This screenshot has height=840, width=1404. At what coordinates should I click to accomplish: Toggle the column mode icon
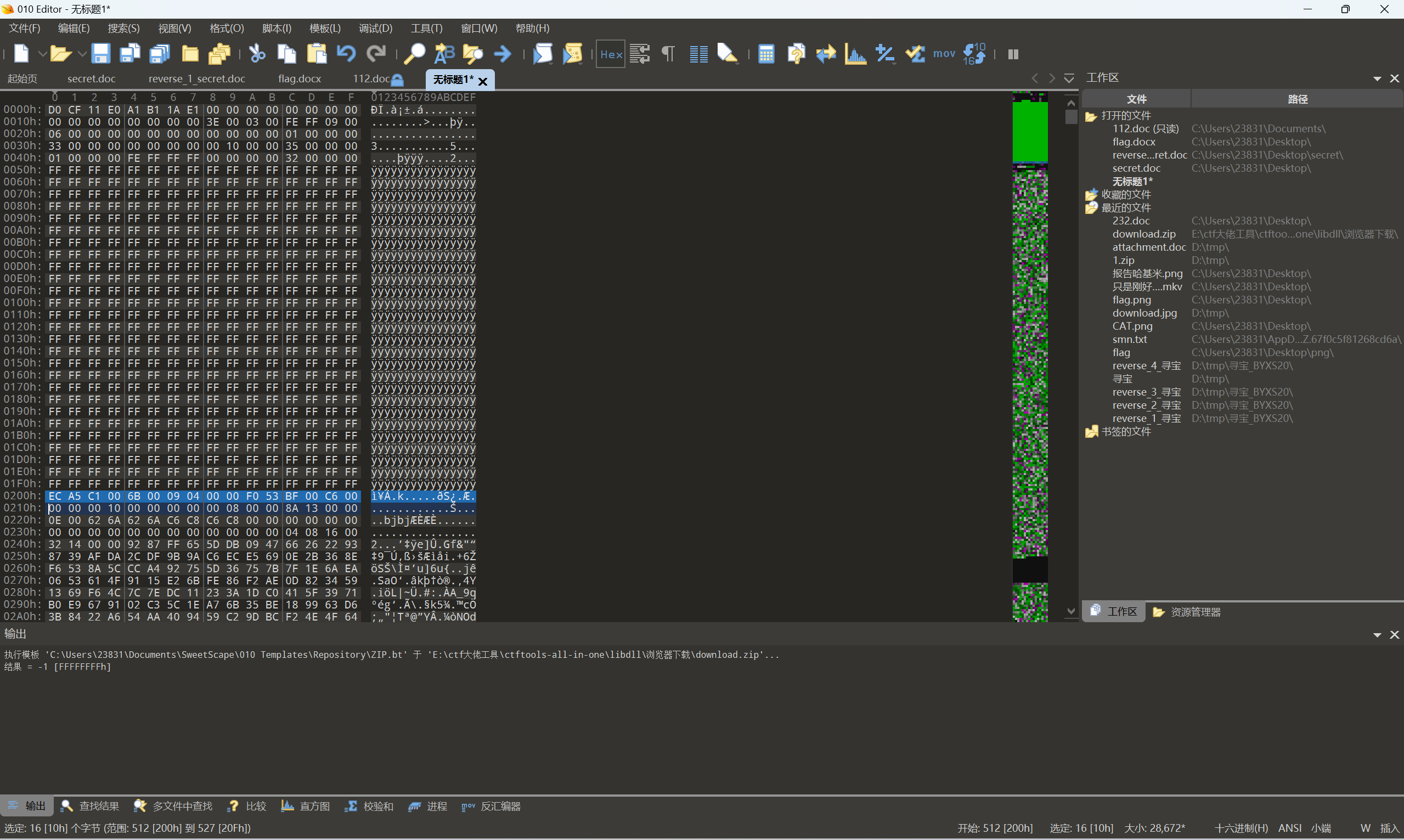[699, 54]
